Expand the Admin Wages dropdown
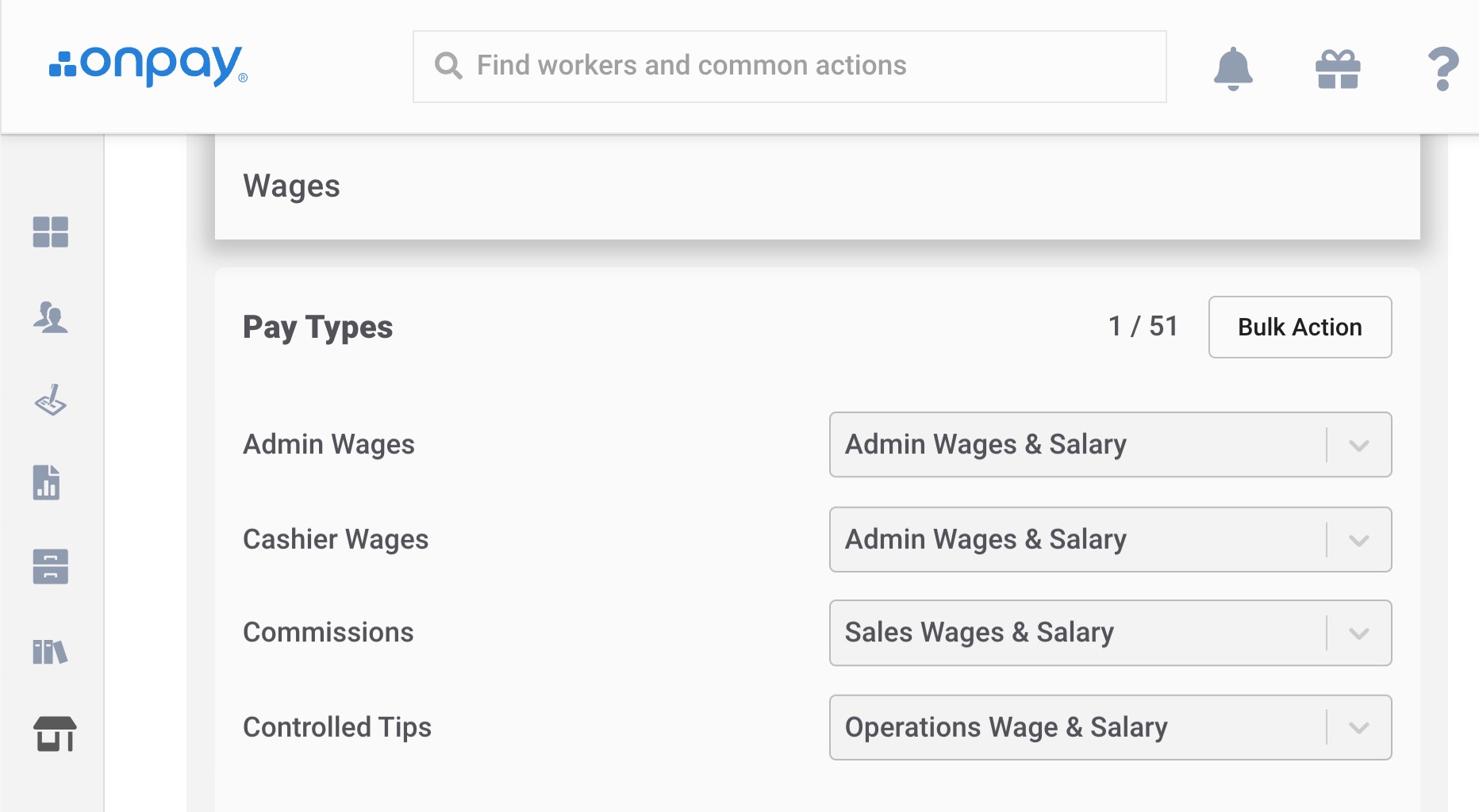The height and width of the screenshot is (812, 1479). click(1110, 445)
